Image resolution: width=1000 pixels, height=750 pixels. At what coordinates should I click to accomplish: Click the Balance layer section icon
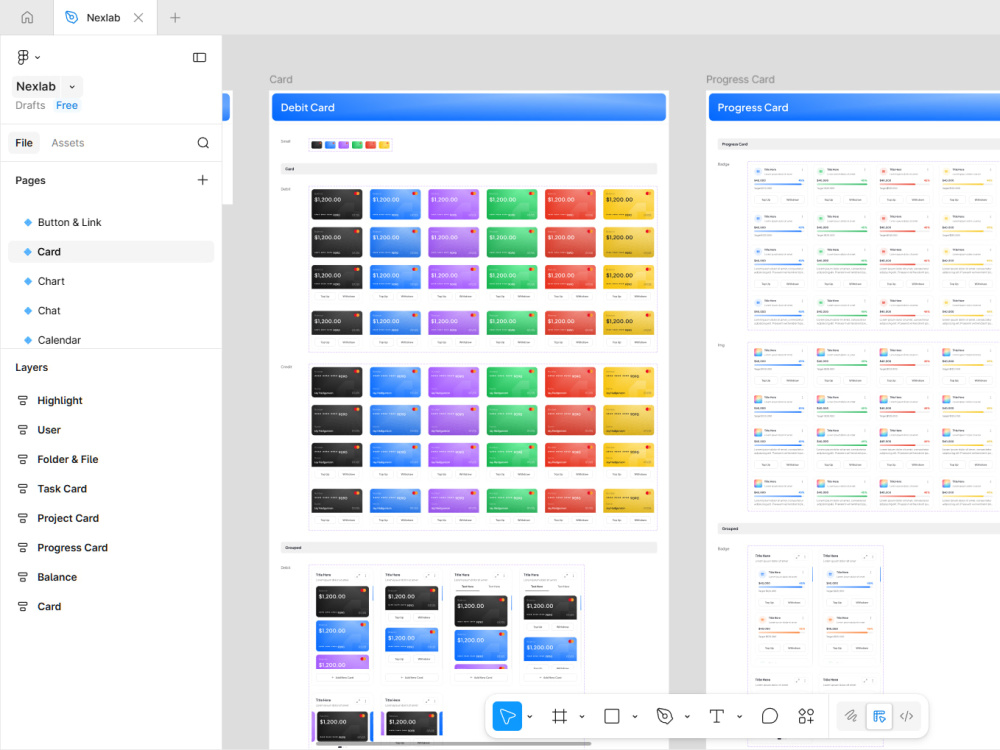[22, 577]
